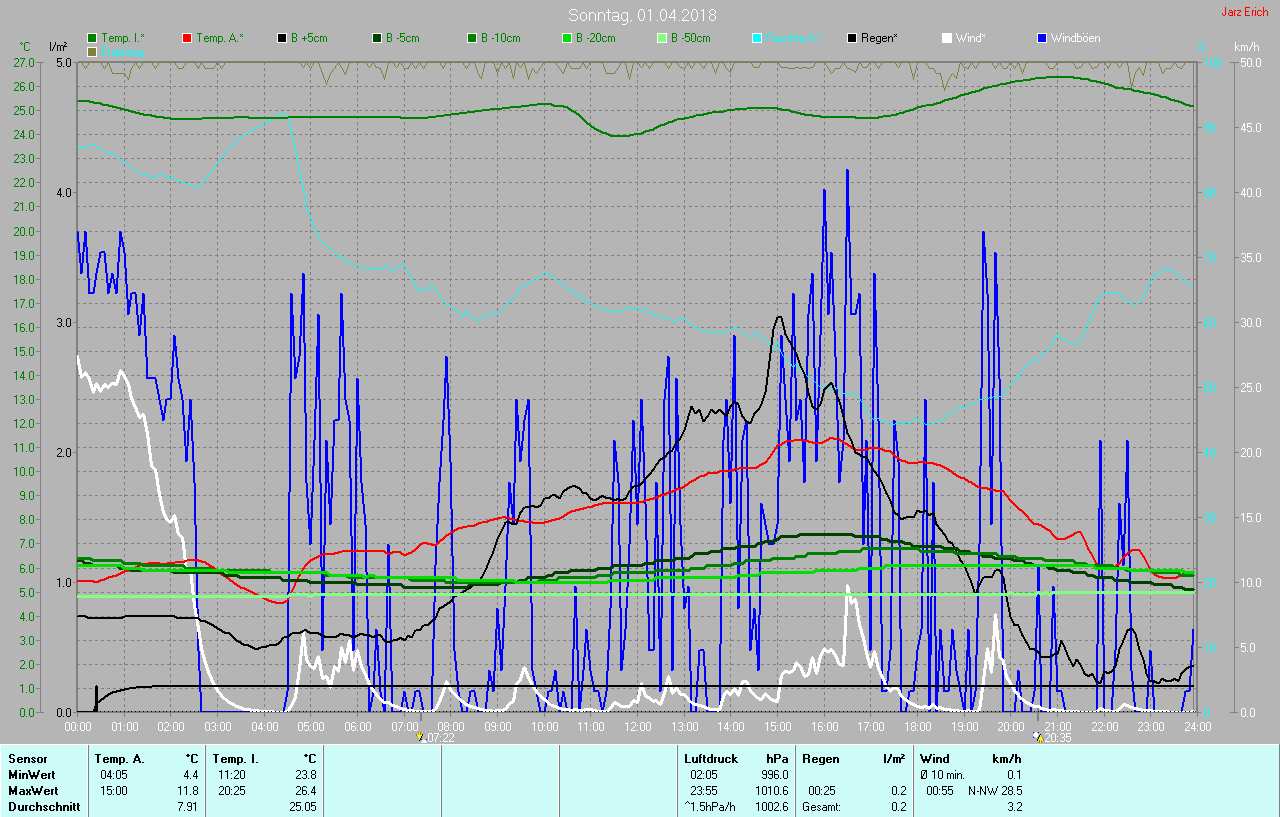Viewport: 1280px width, 817px height.
Task: Click the sunset icon at 20:35
Action: (x=1038, y=737)
